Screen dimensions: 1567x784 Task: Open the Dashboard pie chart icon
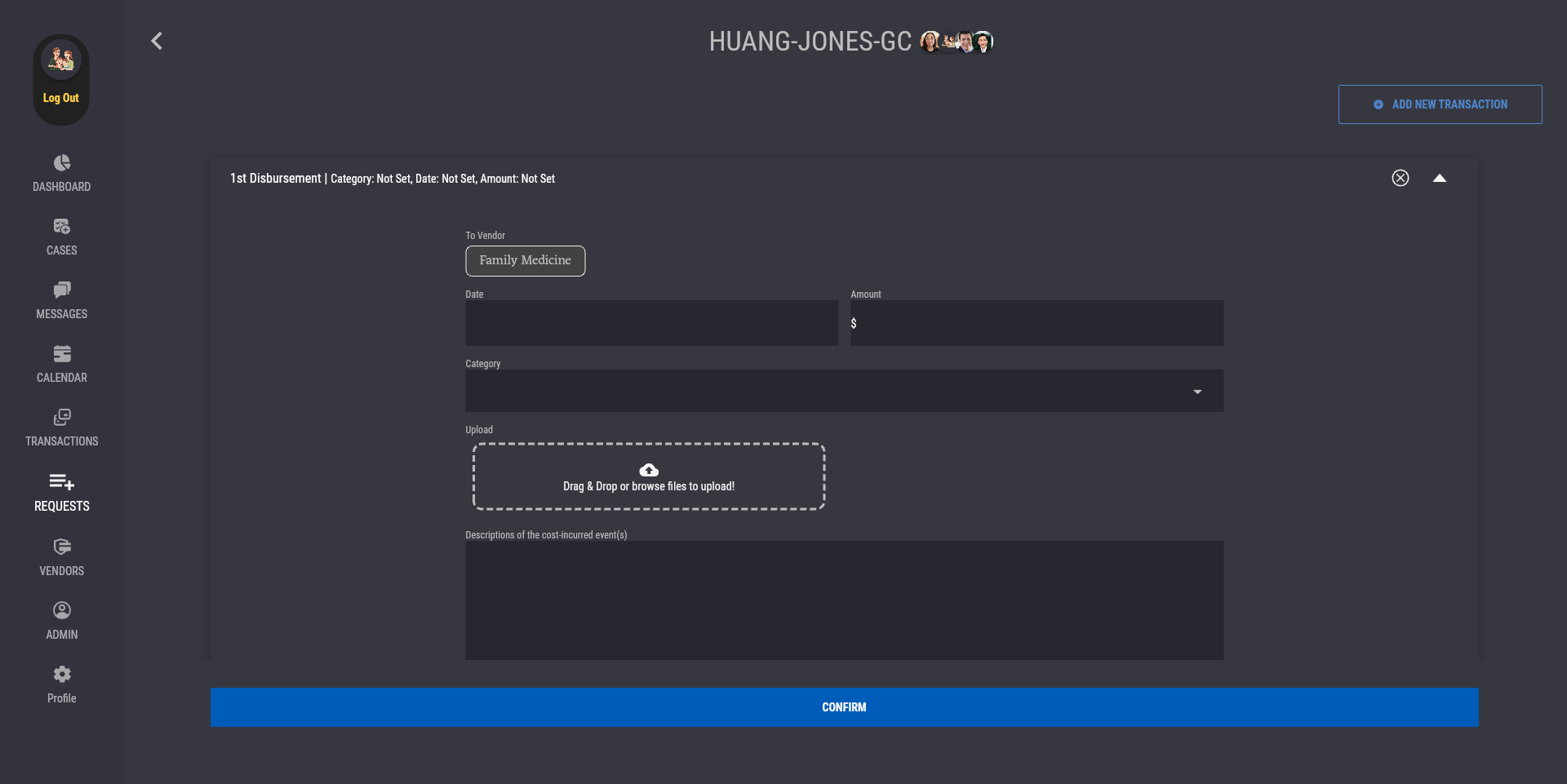click(x=62, y=163)
